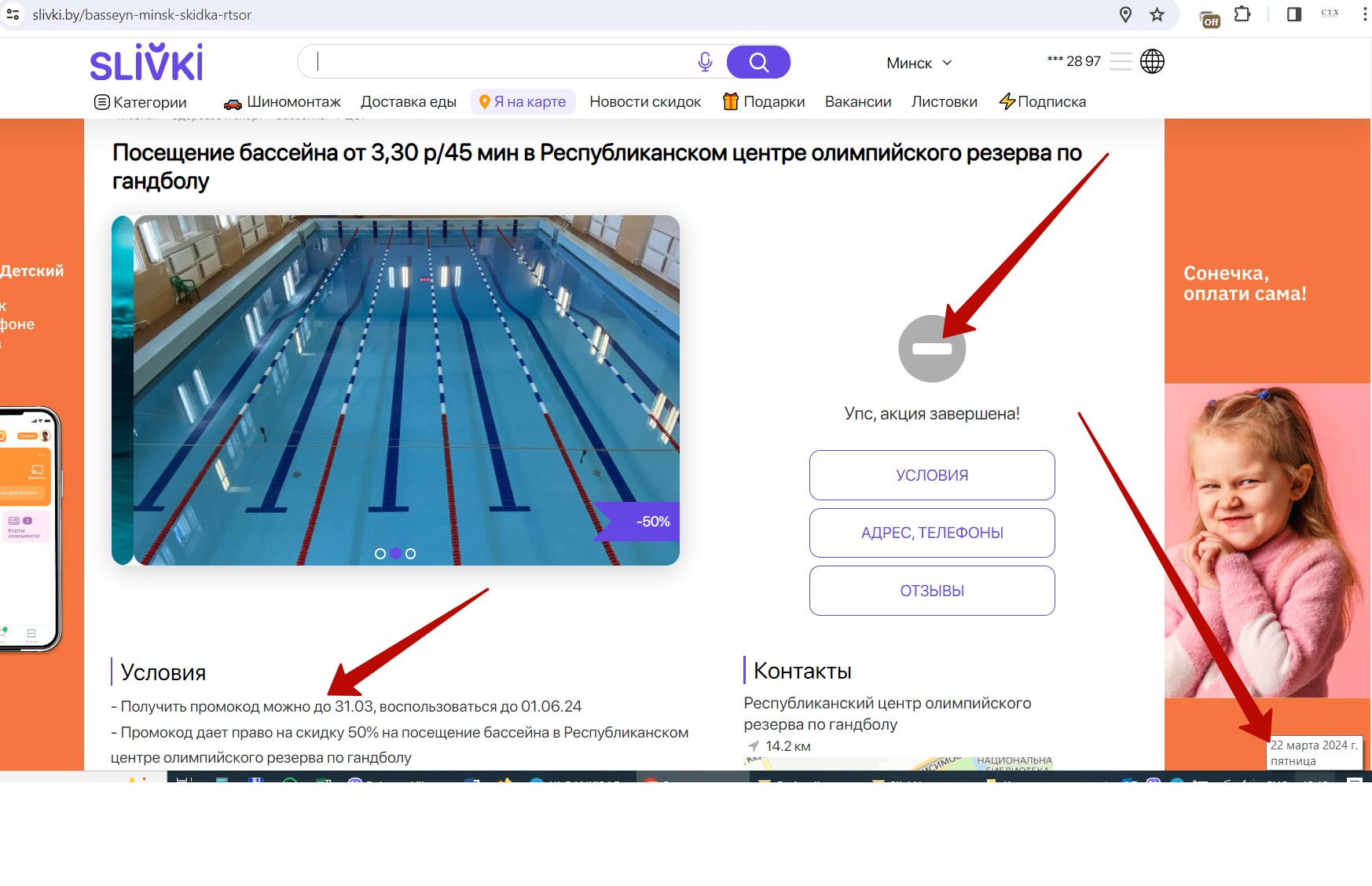Go to Новости скидок
The image size is (1372, 886).
click(x=645, y=102)
